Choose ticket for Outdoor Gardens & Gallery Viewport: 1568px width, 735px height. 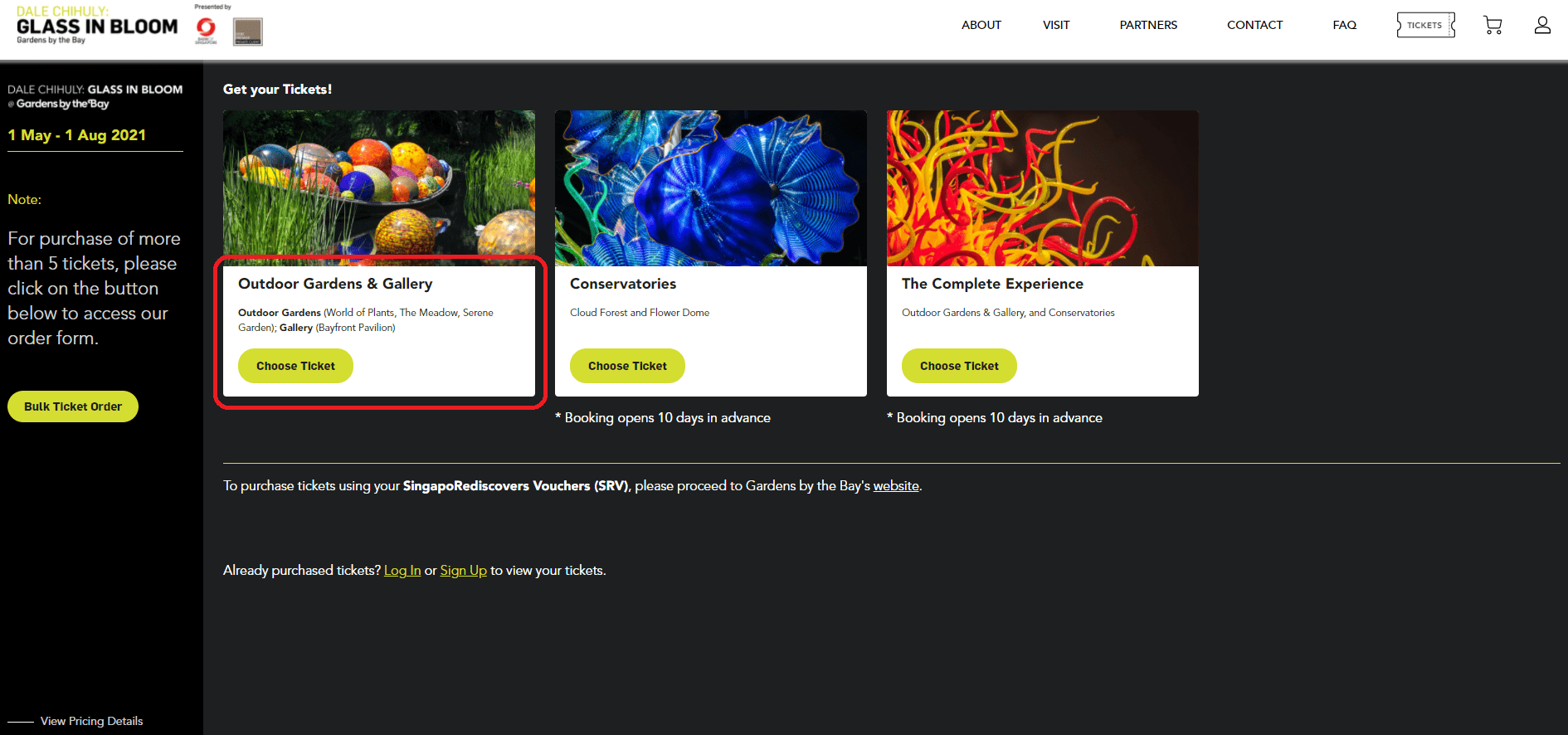(295, 366)
